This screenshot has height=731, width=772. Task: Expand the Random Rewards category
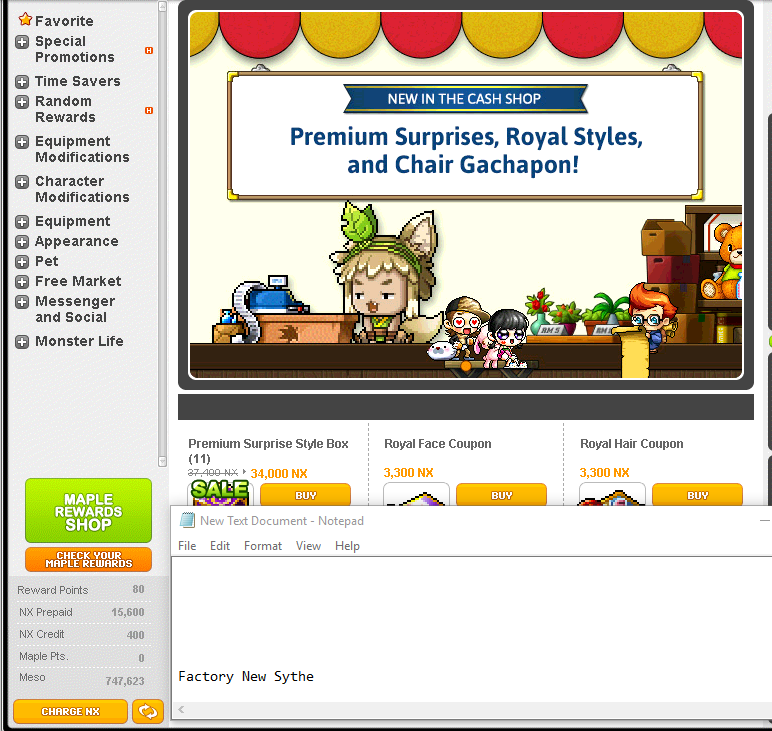(x=22, y=102)
